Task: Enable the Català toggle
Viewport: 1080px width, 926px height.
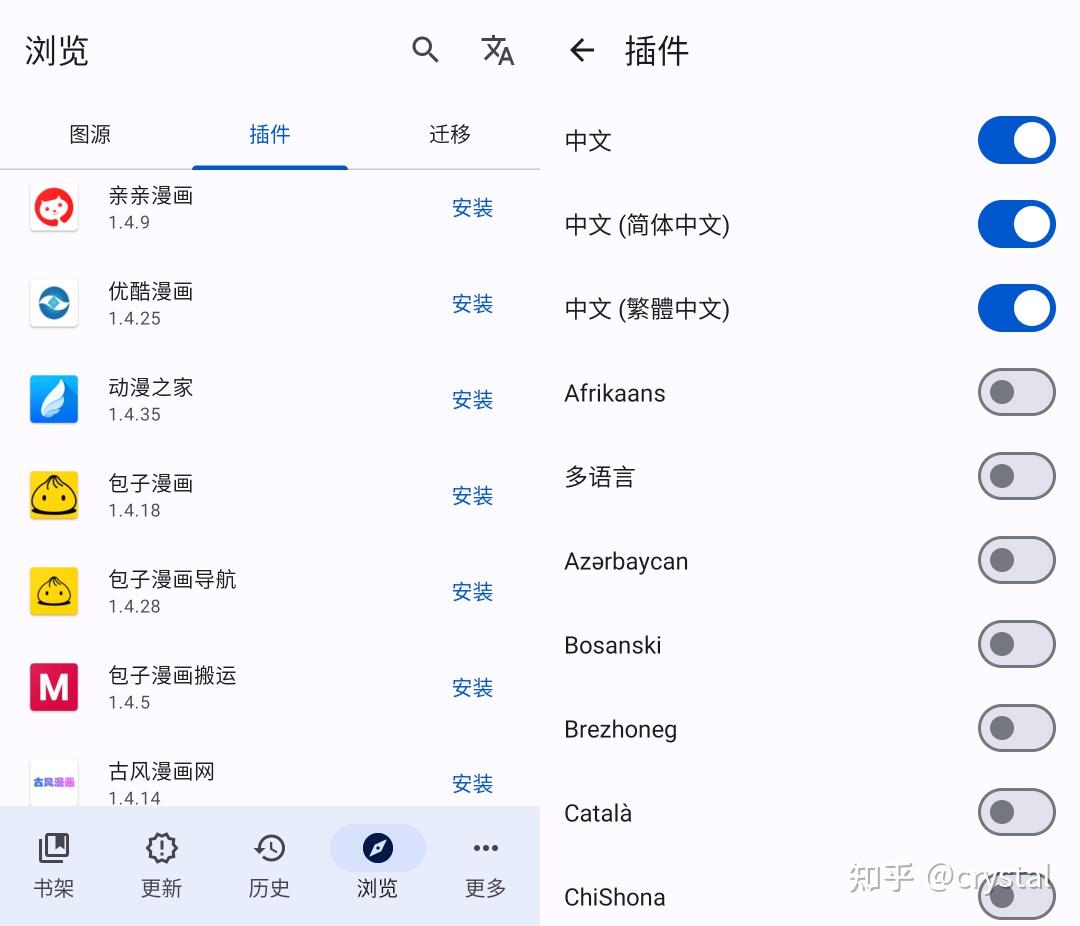Action: click(1017, 812)
